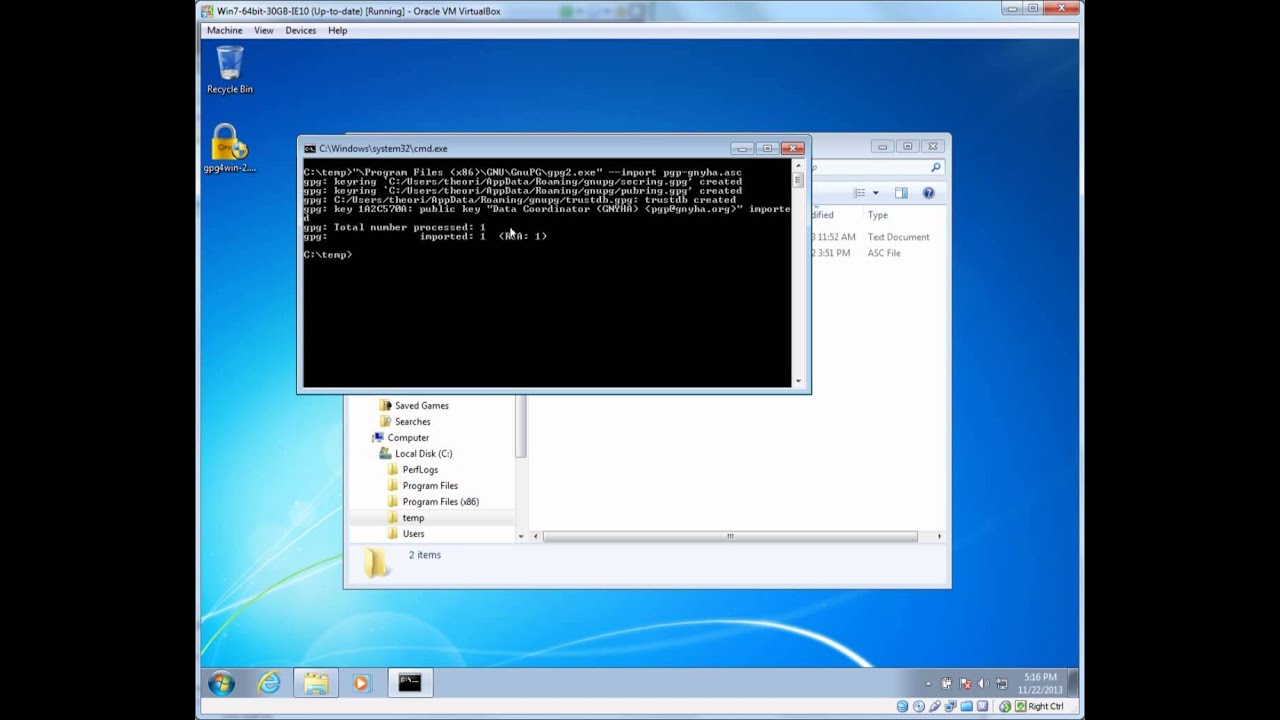Open the VirtualBox View menu
Screen dimensions: 1280x720
(x=264, y=30)
